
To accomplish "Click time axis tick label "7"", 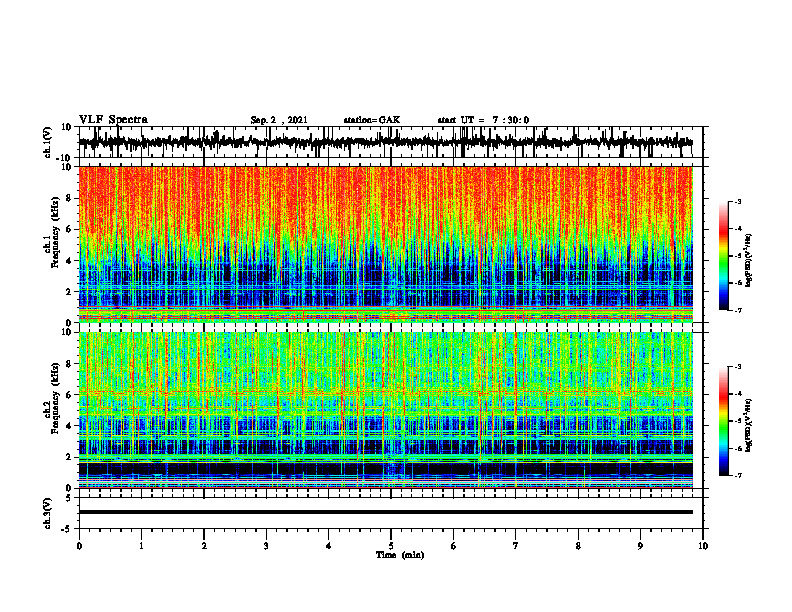I will tap(516, 546).
